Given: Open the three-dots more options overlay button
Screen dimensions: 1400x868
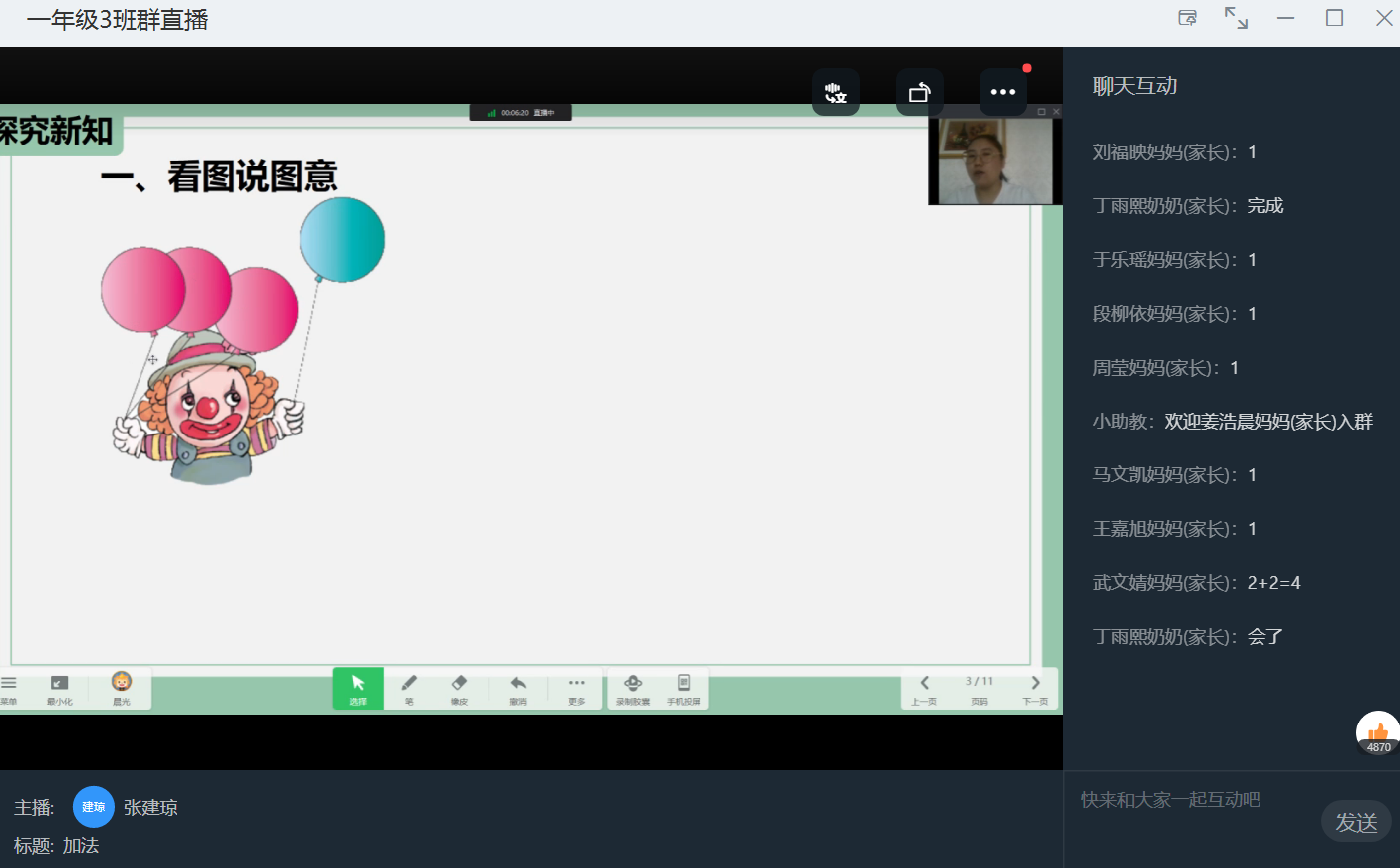Looking at the screenshot, I should pyautogui.click(x=1002, y=93).
